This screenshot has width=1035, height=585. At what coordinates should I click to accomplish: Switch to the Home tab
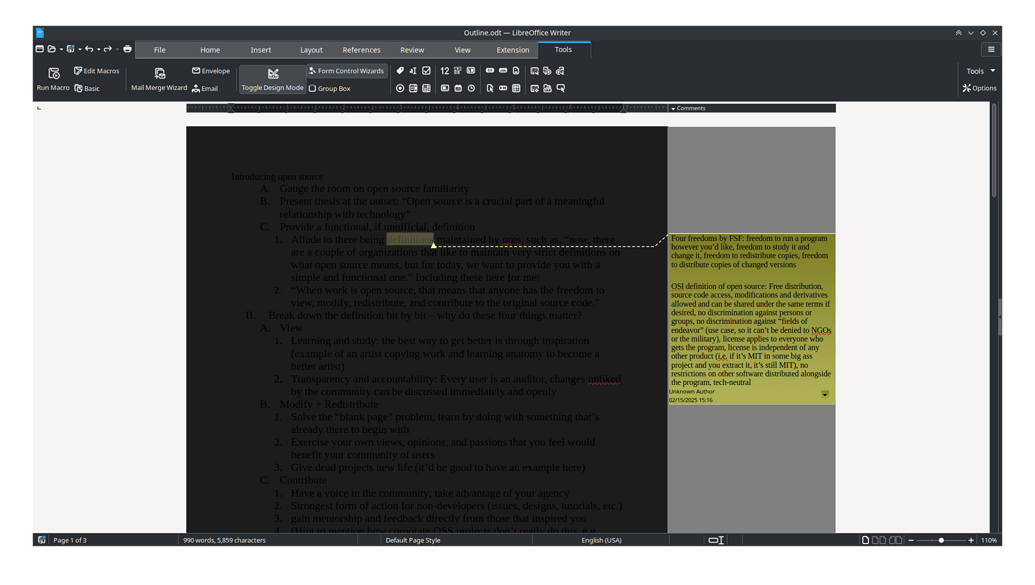coord(210,50)
